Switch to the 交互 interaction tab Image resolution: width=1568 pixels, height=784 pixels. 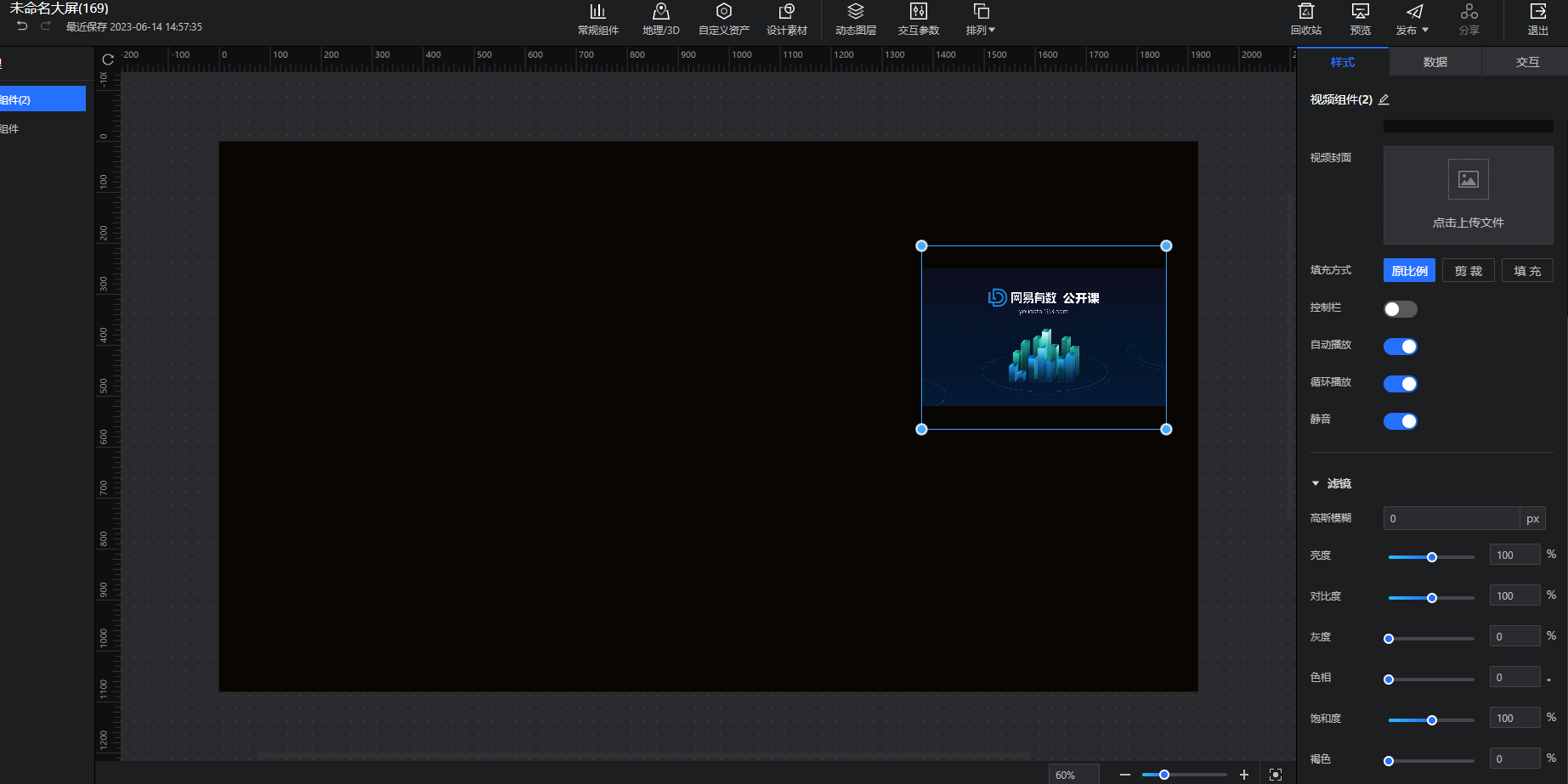click(1526, 62)
